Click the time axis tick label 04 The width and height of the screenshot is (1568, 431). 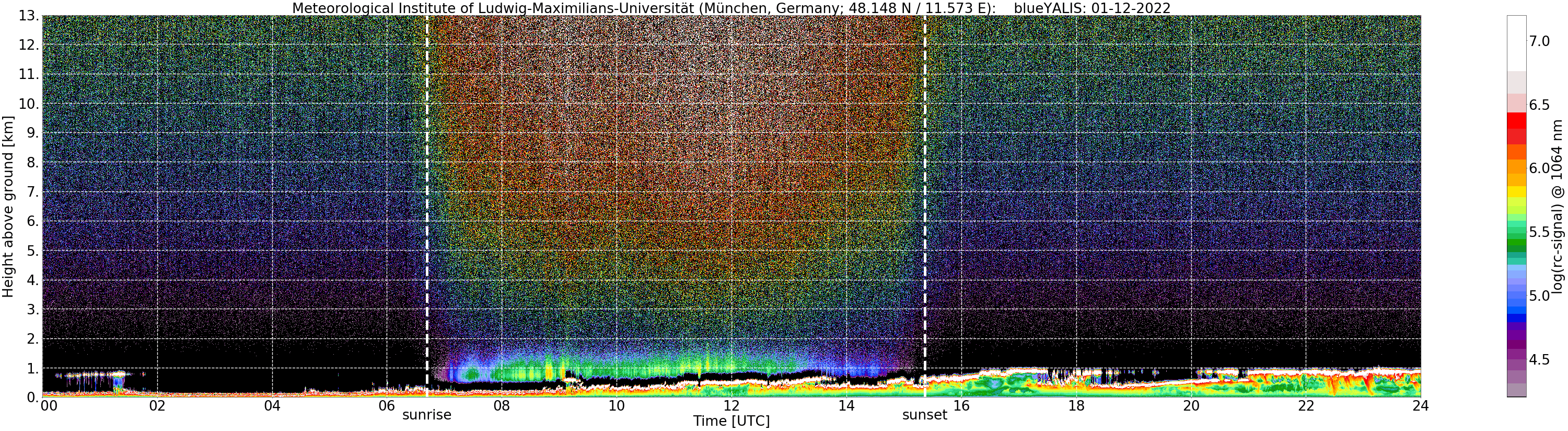(x=272, y=406)
